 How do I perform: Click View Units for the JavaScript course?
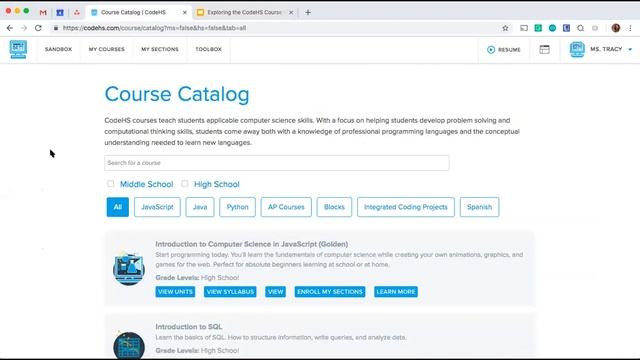[x=175, y=291]
